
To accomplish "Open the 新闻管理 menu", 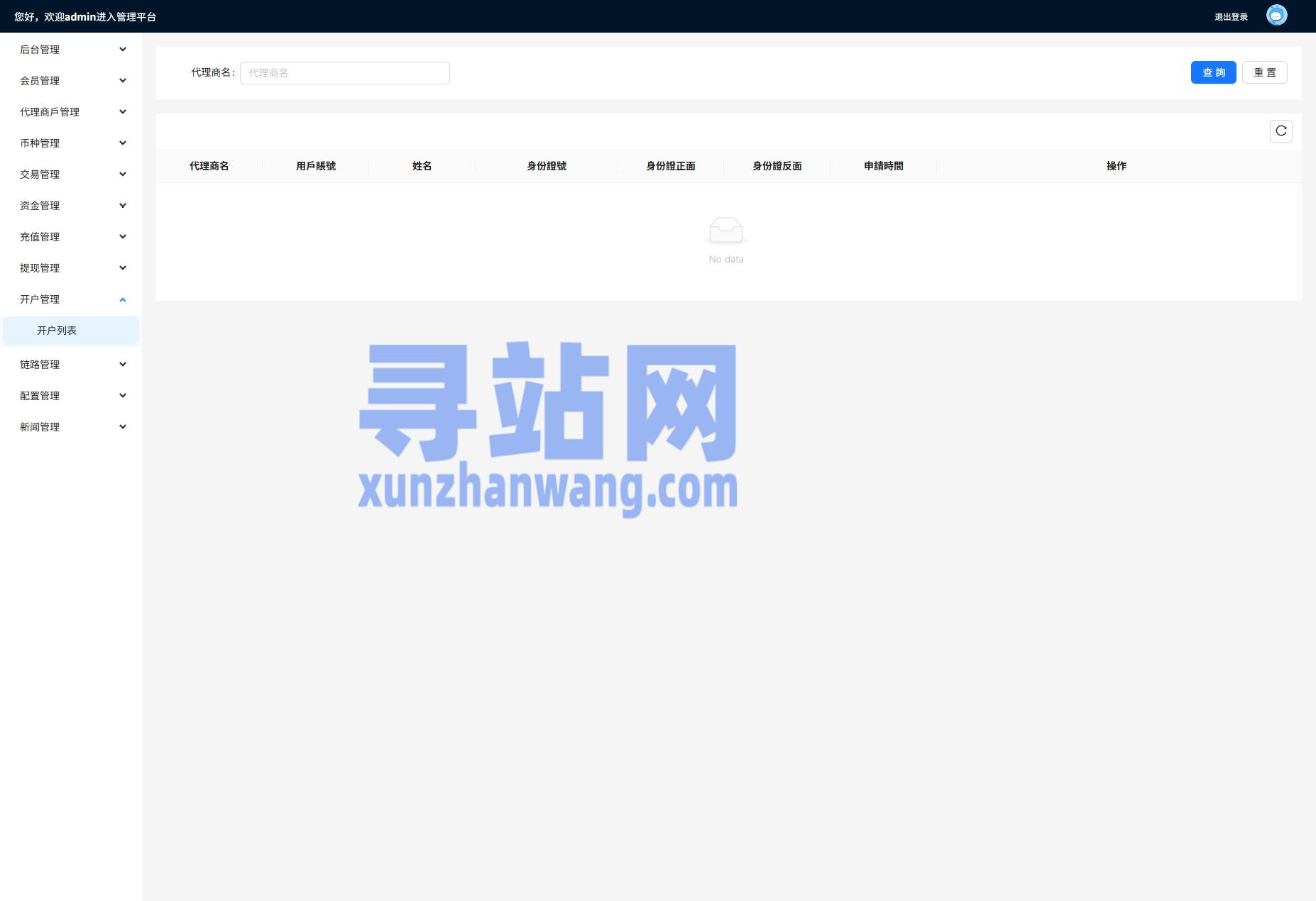I will click(71, 427).
